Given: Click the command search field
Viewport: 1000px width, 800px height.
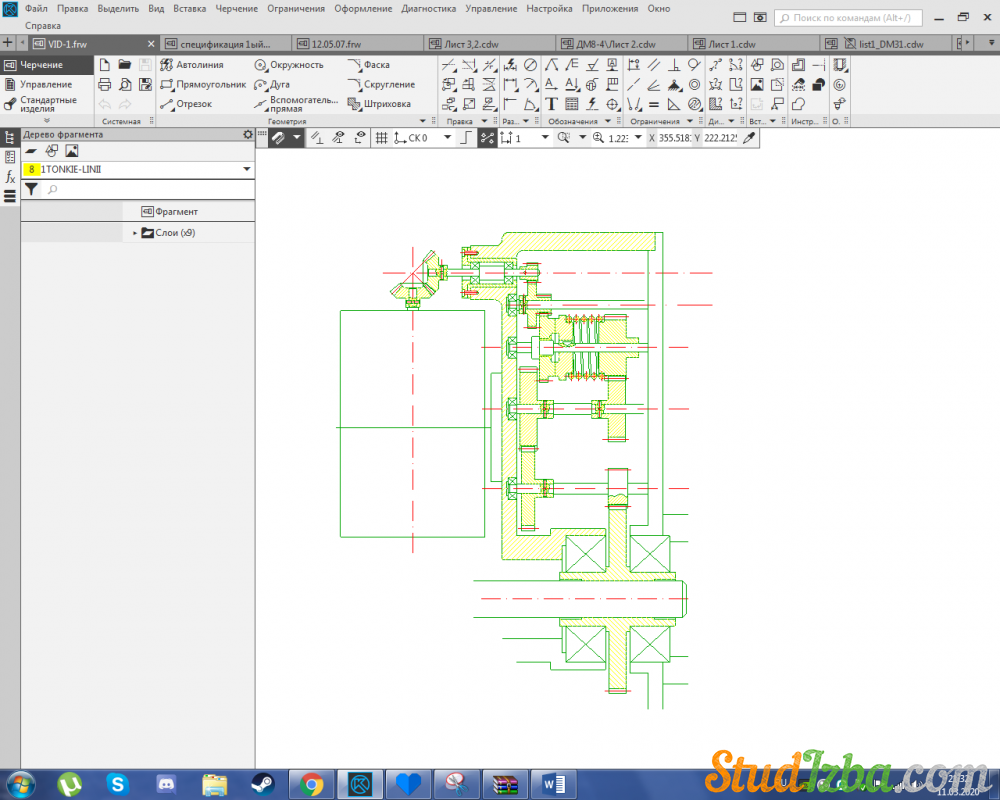Looking at the screenshot, I should (850, 17).
